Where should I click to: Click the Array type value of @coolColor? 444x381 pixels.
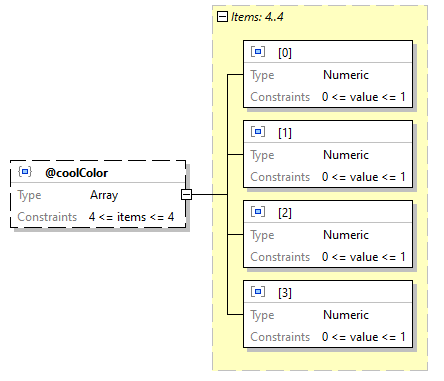pyautogui.click(x=104, y=195)
